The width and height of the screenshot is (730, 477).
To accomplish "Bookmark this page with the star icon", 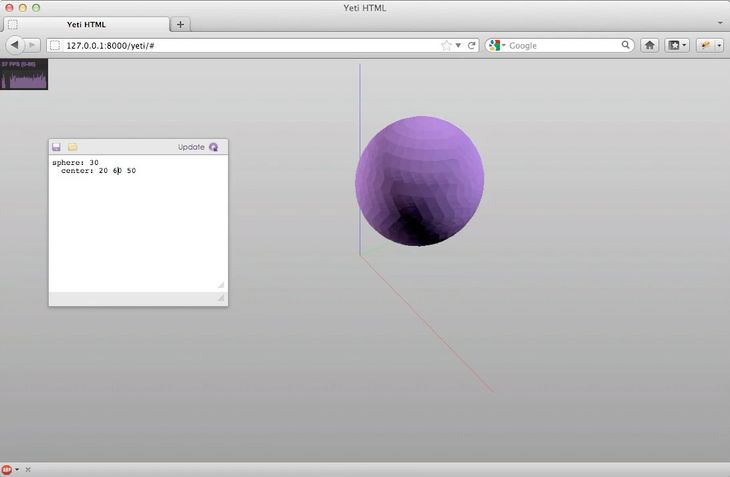I will pyautogui.click(x=446, y=45).
